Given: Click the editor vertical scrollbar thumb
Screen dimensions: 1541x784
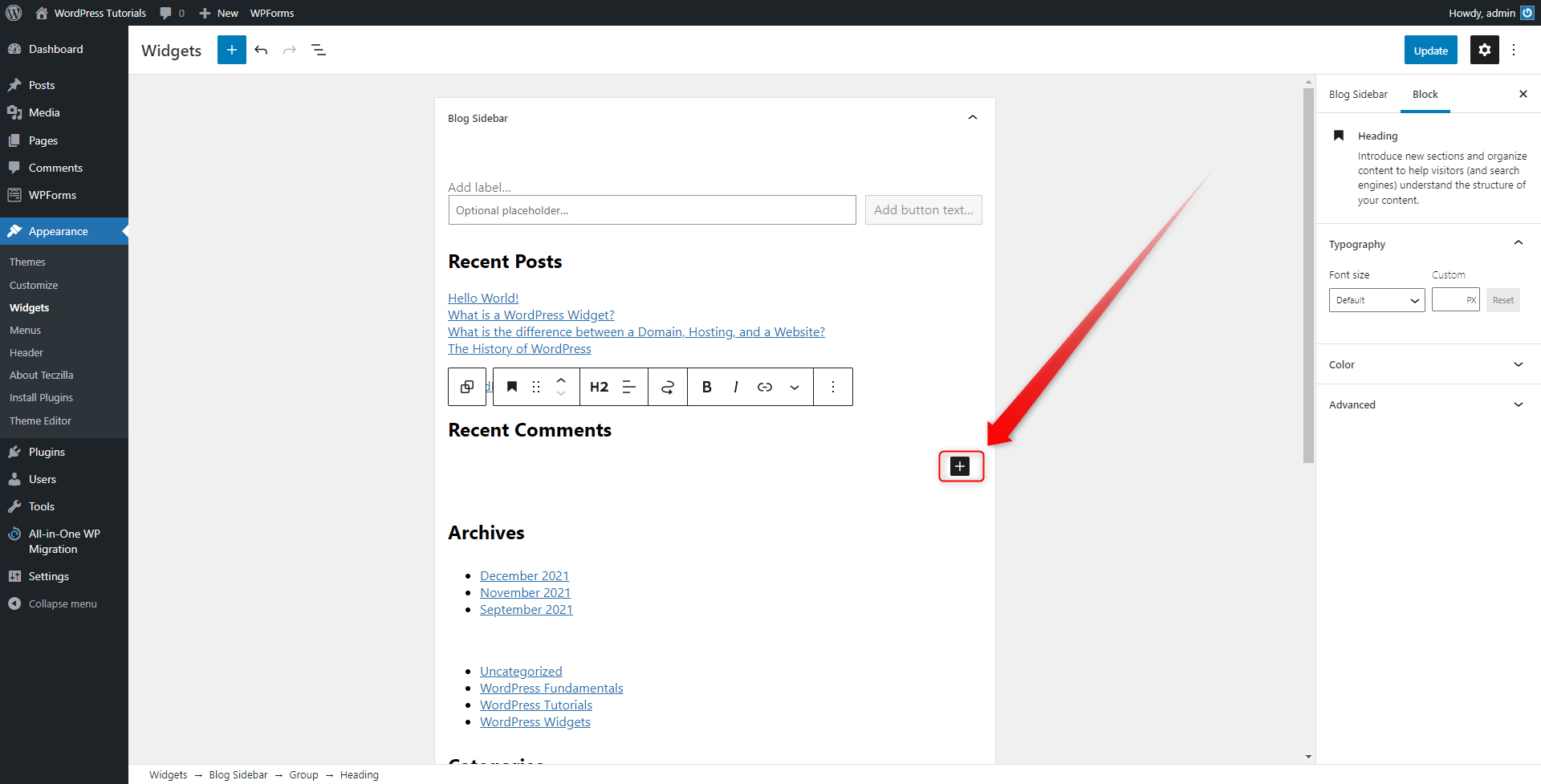Looking at the screenshot, I should [1308, 275].
